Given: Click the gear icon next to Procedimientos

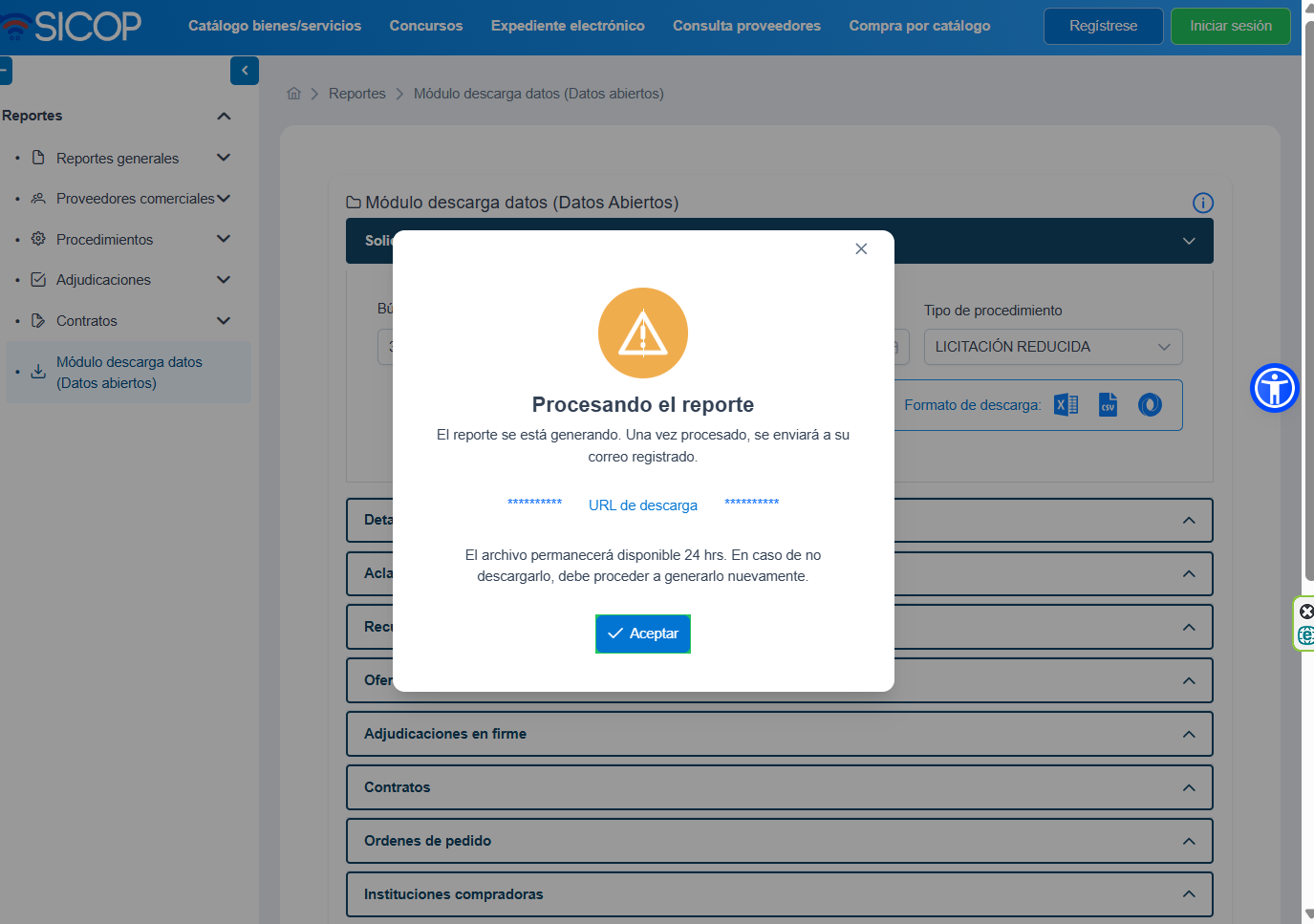Looking at the screenshot, I should pyautogui.click(x=38, y=239).
